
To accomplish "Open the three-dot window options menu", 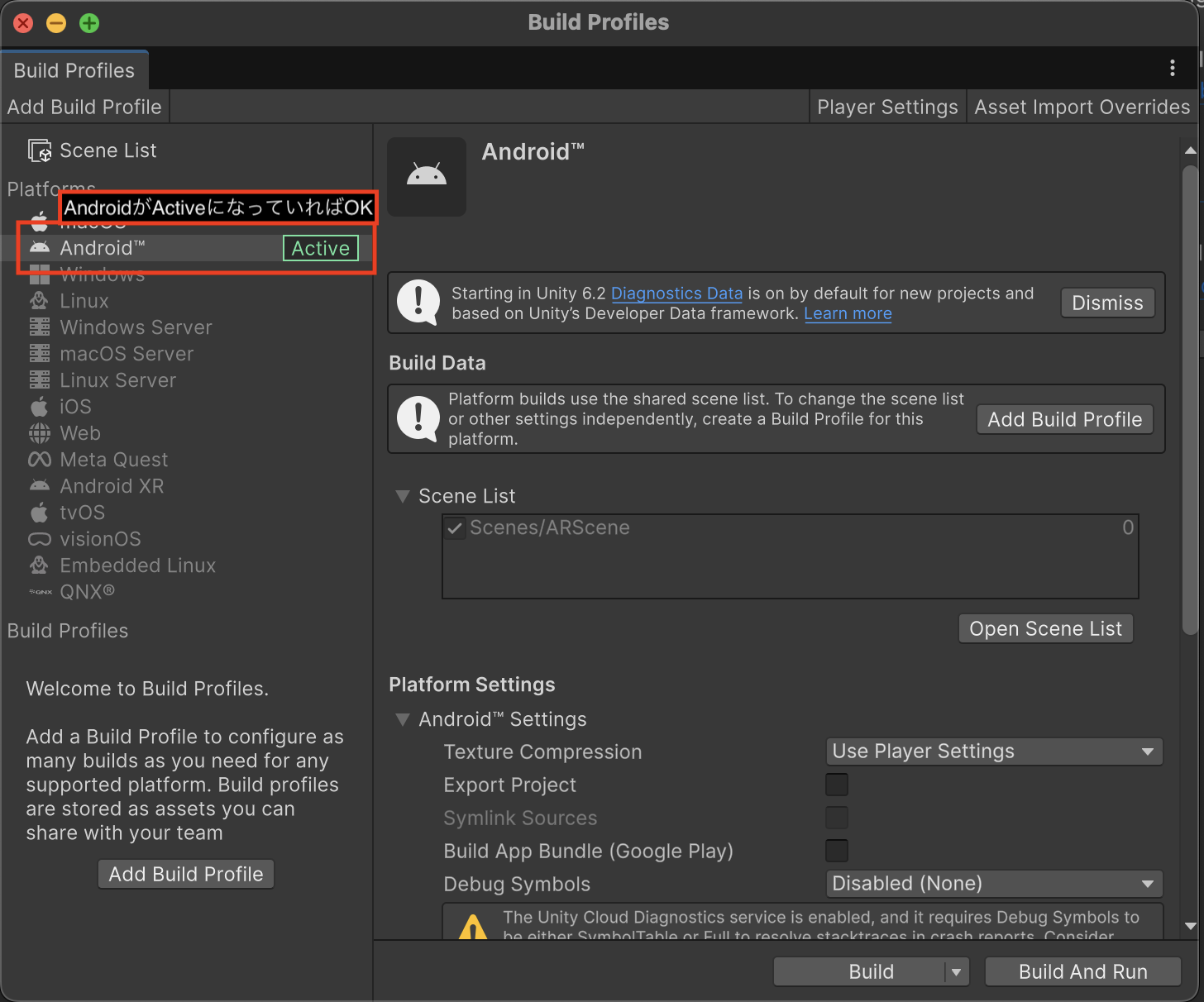I will coord(1172,69).
